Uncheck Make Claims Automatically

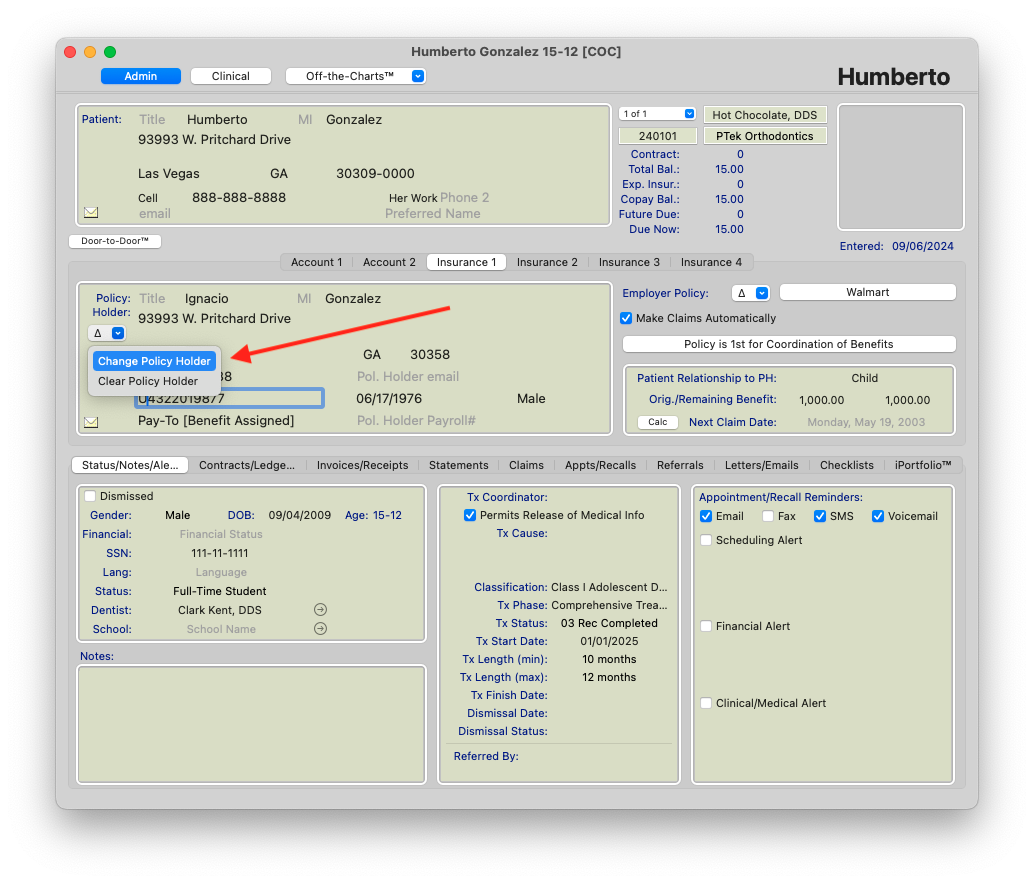point(627,318)
